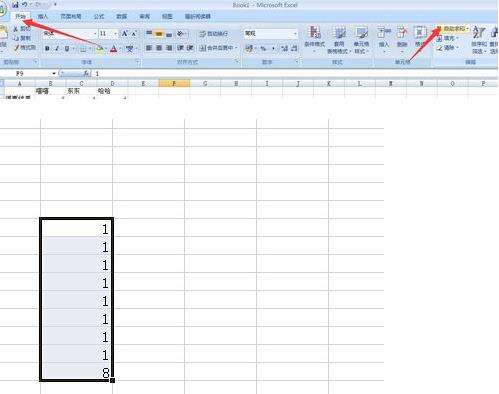Screen dimensions: 499x394
Task: Open 排序和筛选 (Sort and Filter)
Action: (479, 40)
